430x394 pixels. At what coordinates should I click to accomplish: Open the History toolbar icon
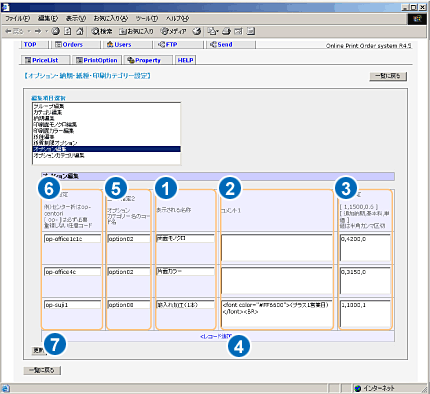pos(197,31)
